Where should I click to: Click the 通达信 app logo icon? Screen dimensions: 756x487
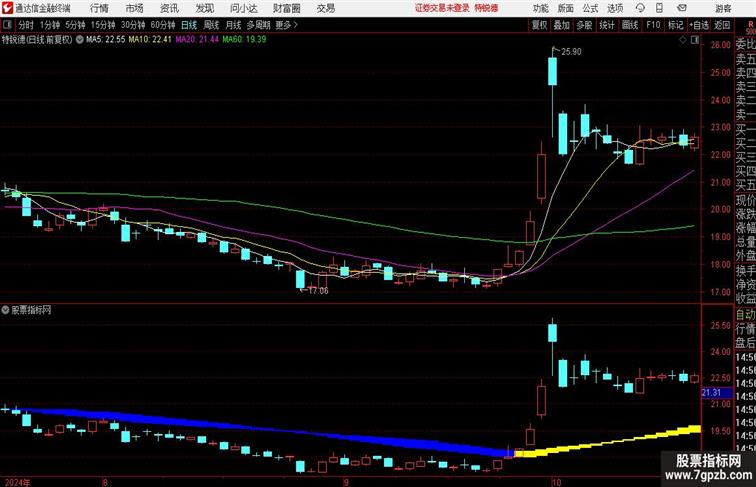point(7,8)
